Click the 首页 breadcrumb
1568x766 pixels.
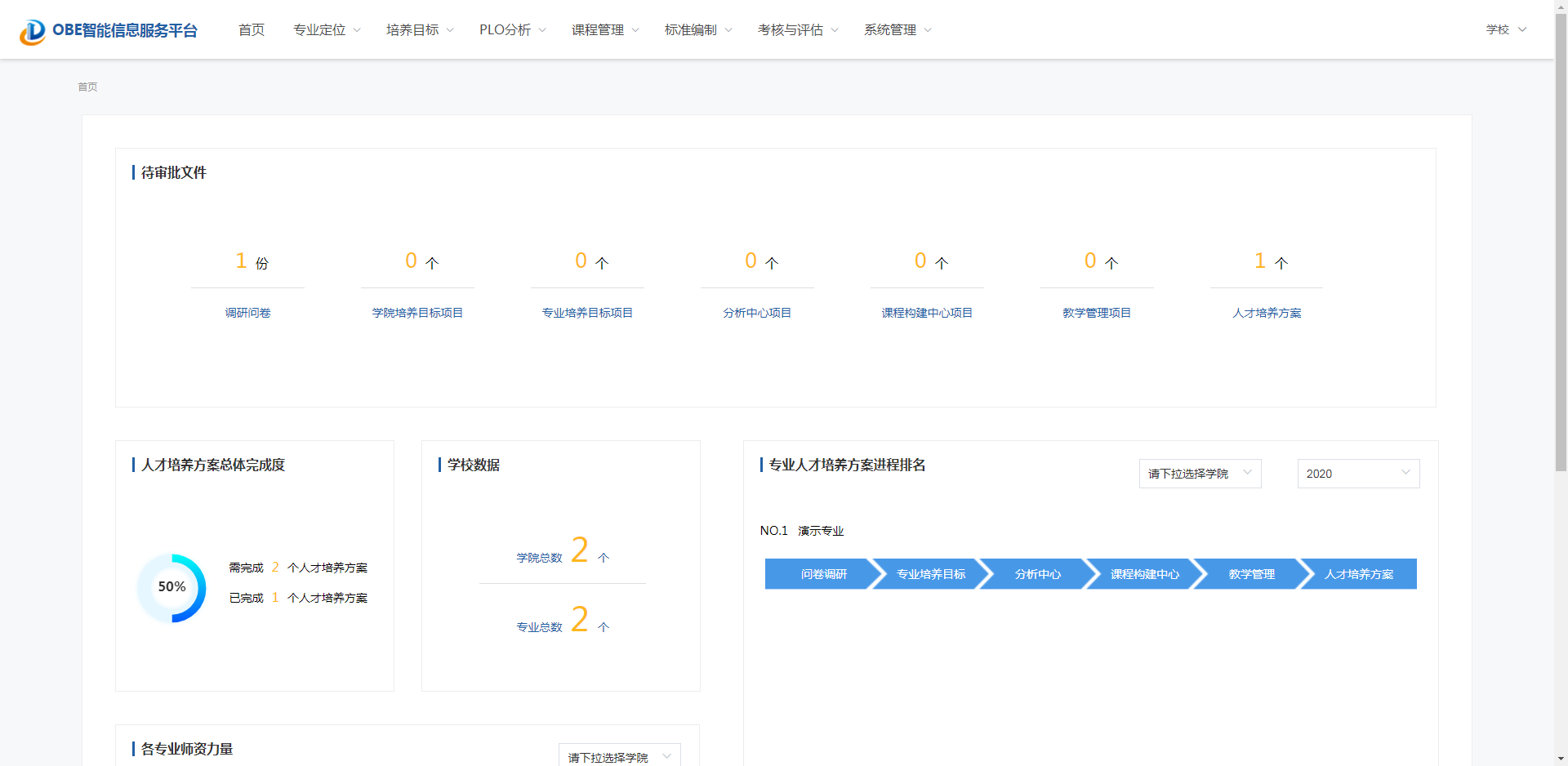click(x=87, y=87)
